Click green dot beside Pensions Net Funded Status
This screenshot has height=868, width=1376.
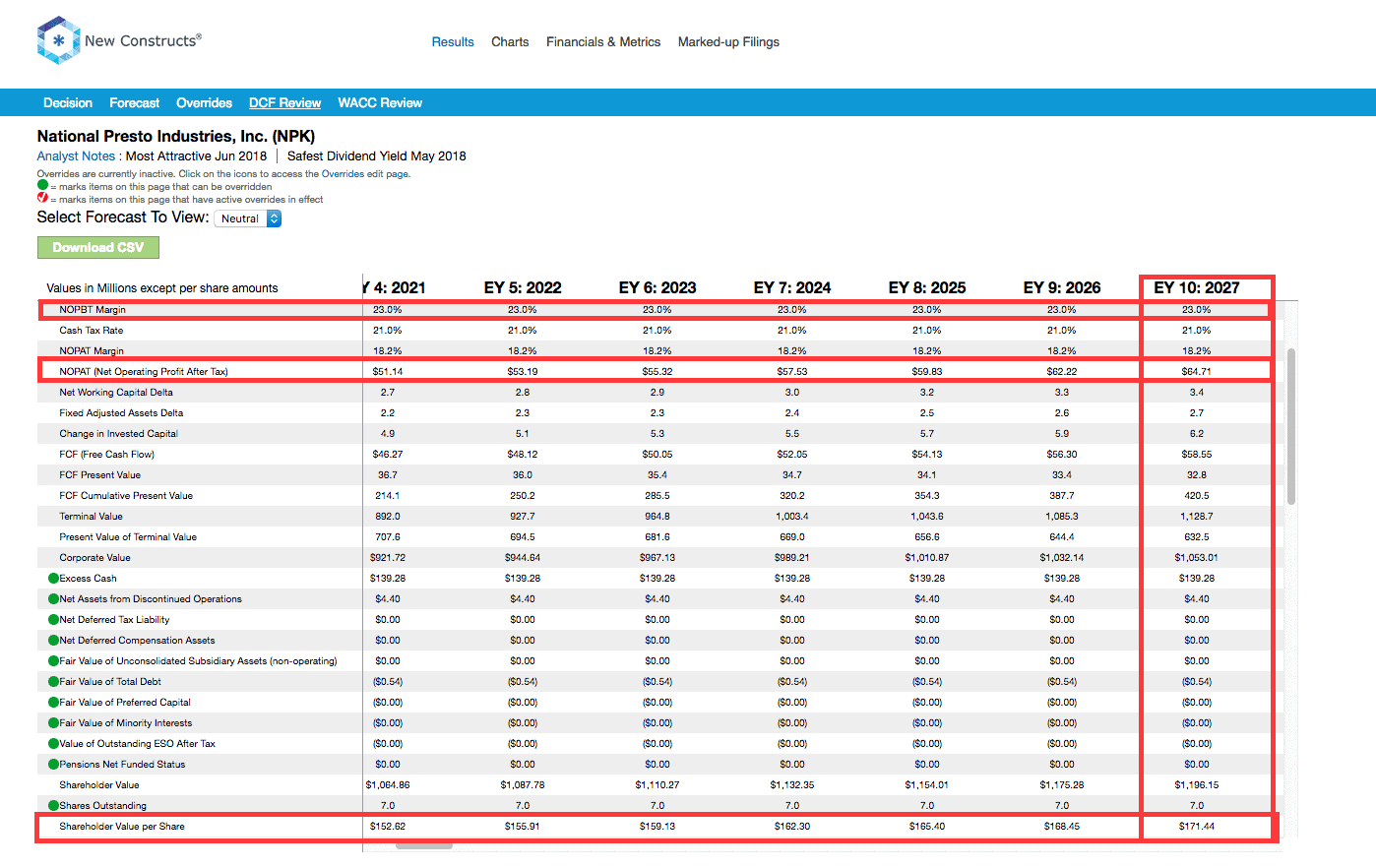53,765
